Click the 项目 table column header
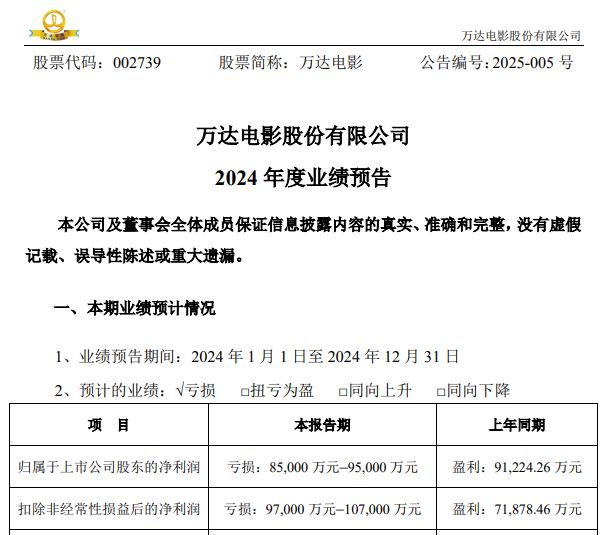Image resolution: width=607 pixels, height=535 pixels. pos(109,425)
